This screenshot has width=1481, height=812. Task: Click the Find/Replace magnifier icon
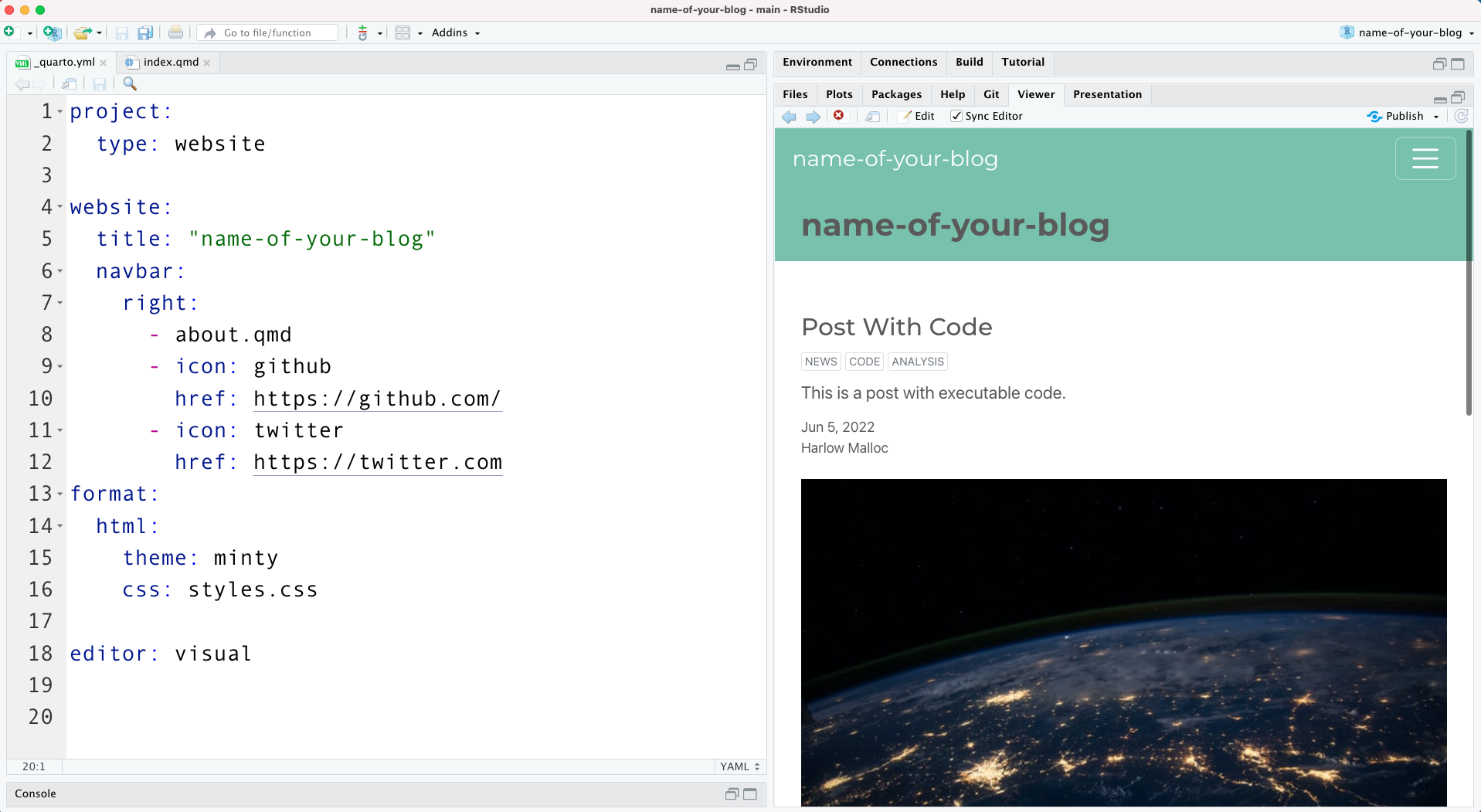[x=130, y=83]
